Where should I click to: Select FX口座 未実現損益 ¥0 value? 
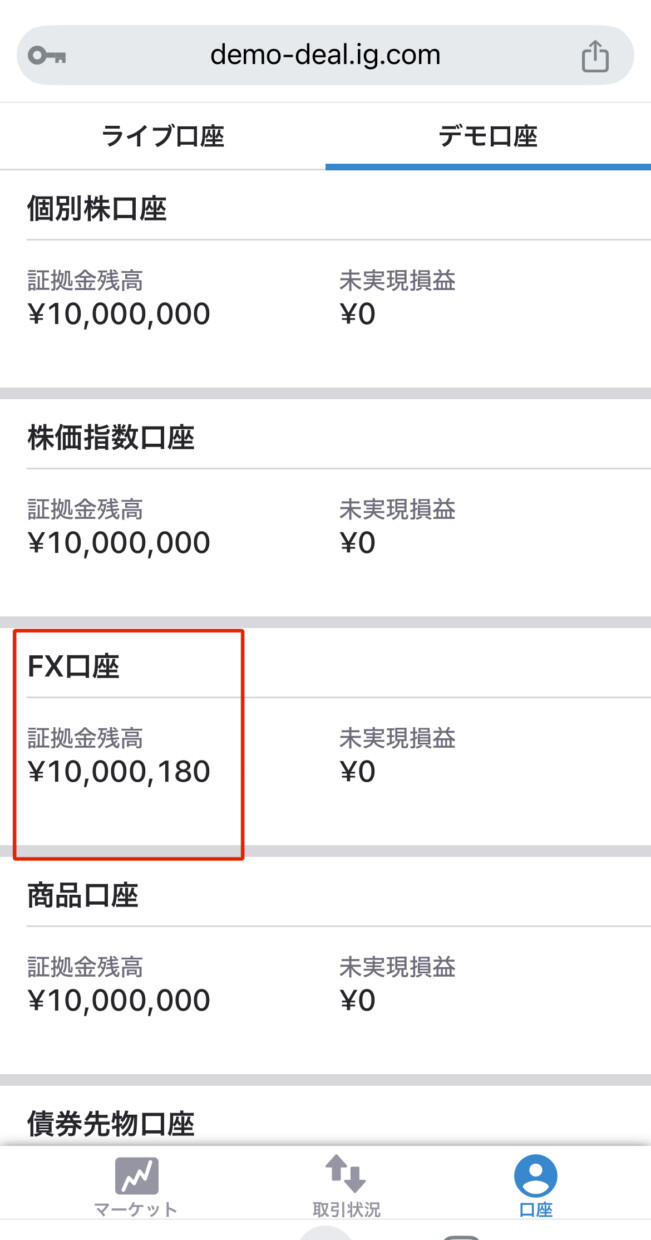pyautogui.click(x=358, y=772)
